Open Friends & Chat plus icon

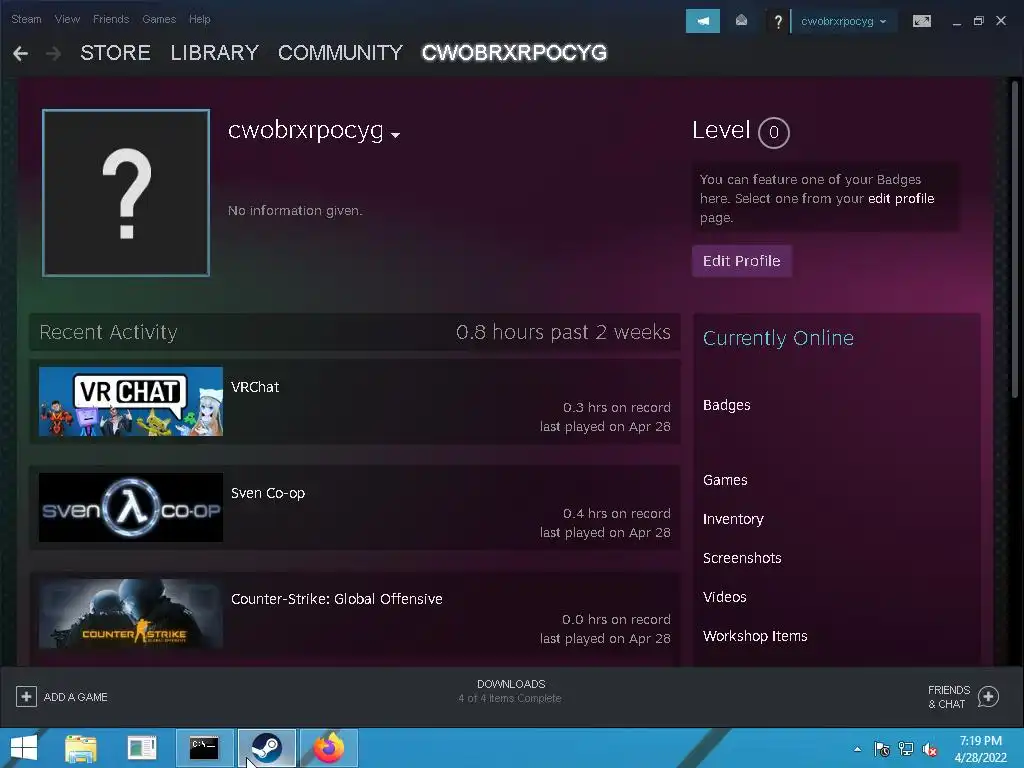click(x=988, y=697)
